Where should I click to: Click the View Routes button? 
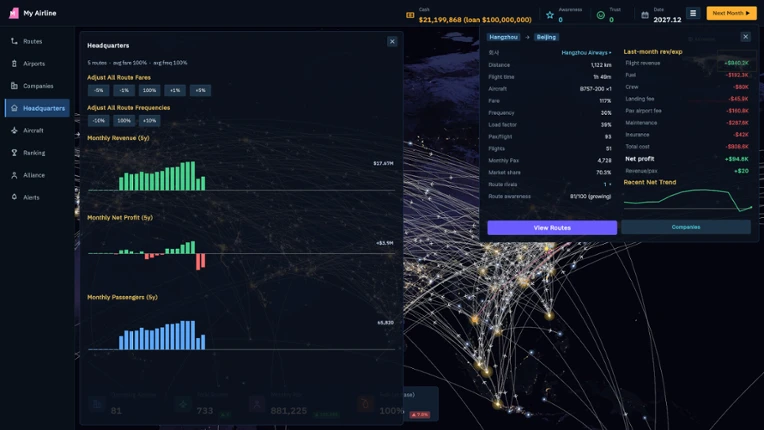point(552,227)
